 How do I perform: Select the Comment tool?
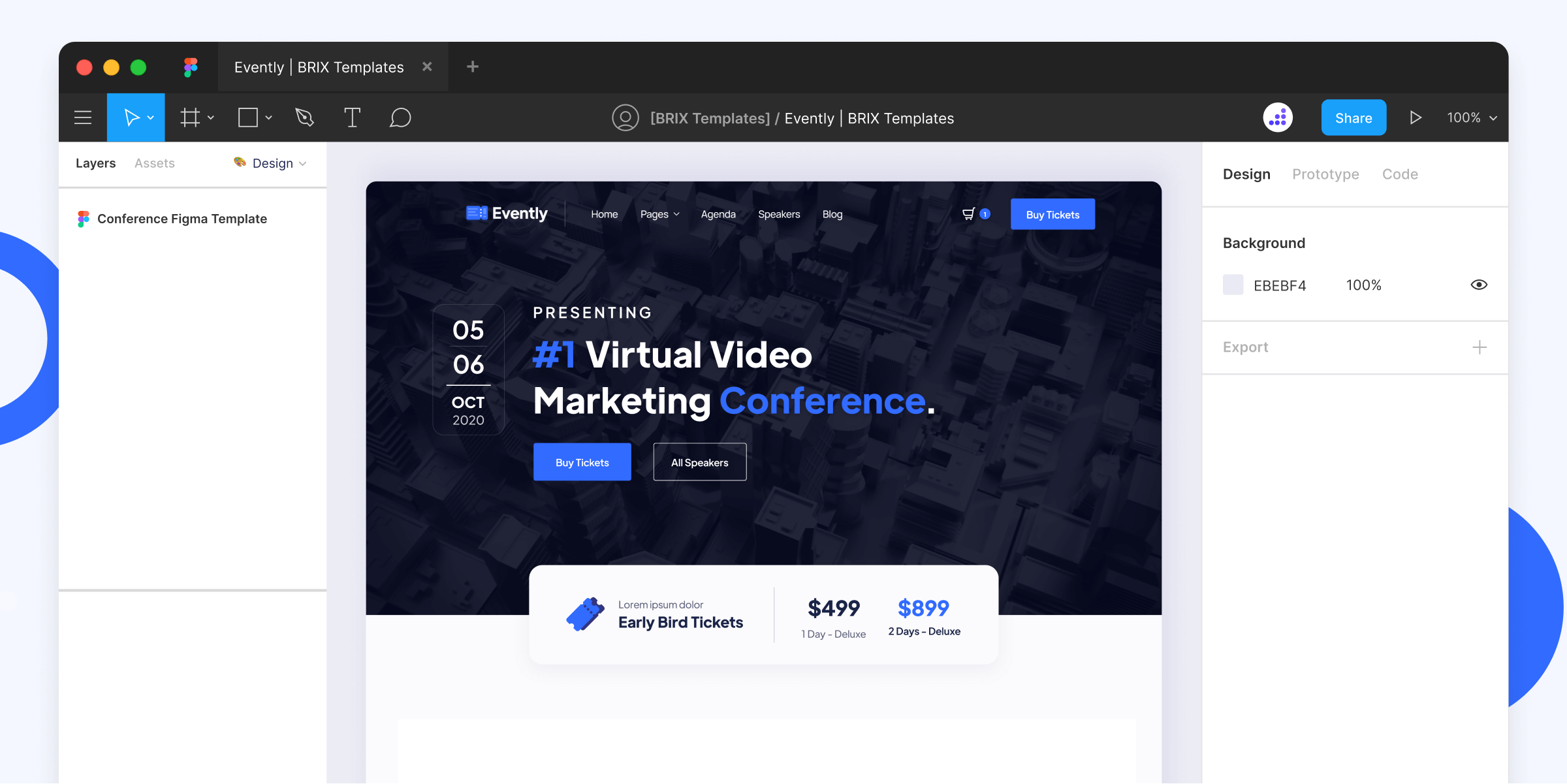[399, 117]
